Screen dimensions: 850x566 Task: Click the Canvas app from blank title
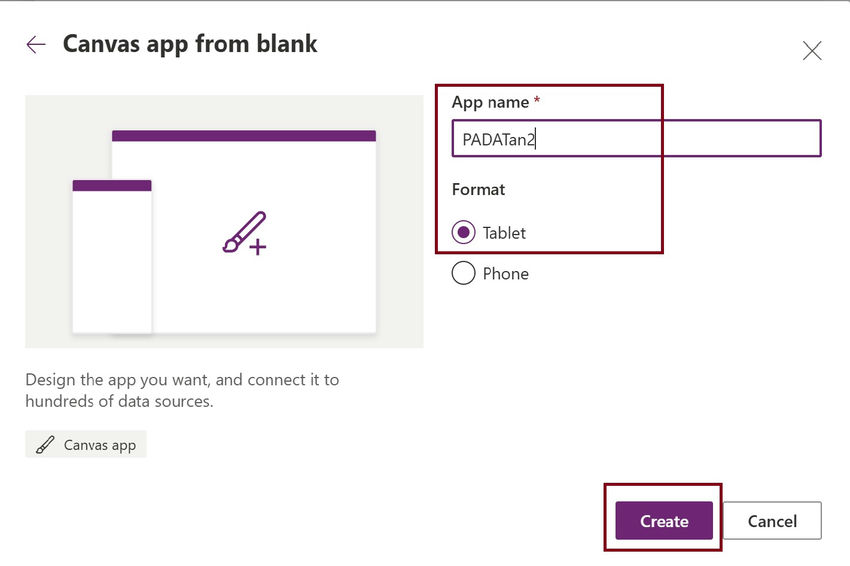(x=190, y=44)
